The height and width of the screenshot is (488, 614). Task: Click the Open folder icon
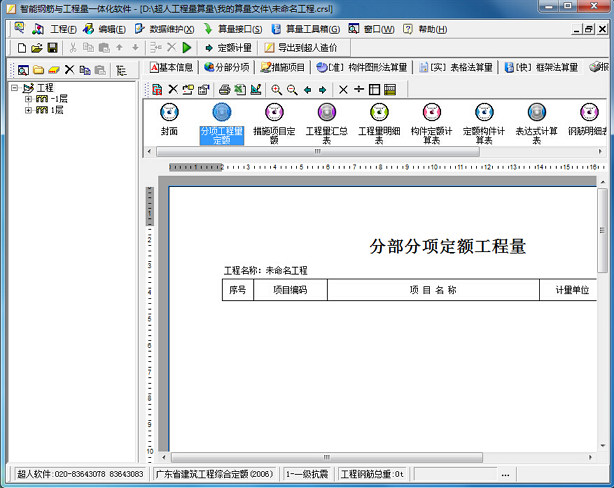36,48
